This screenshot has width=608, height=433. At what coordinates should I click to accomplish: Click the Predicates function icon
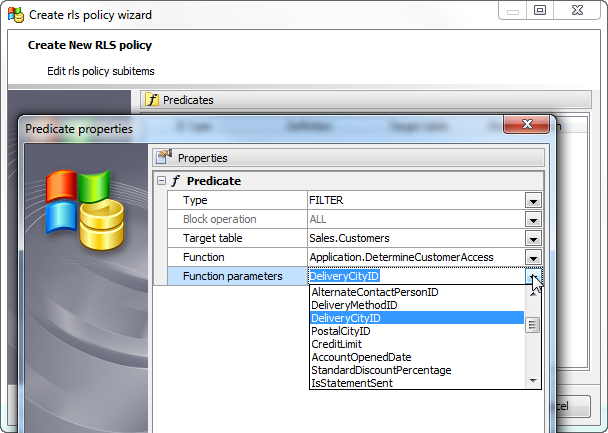click(152, 100)
